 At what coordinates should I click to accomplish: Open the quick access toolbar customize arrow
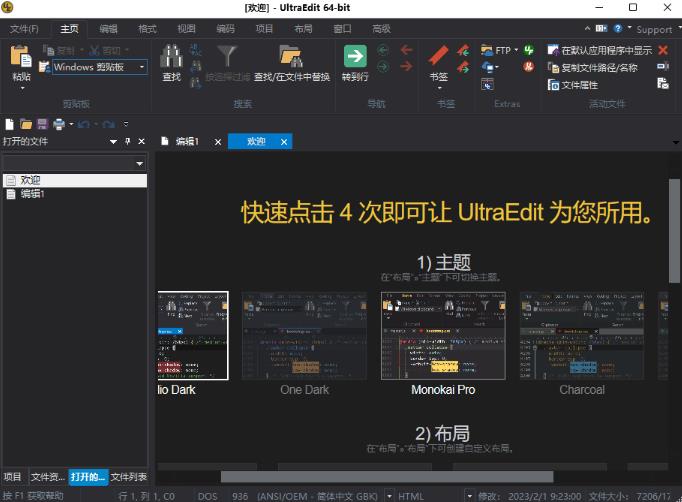126,124
